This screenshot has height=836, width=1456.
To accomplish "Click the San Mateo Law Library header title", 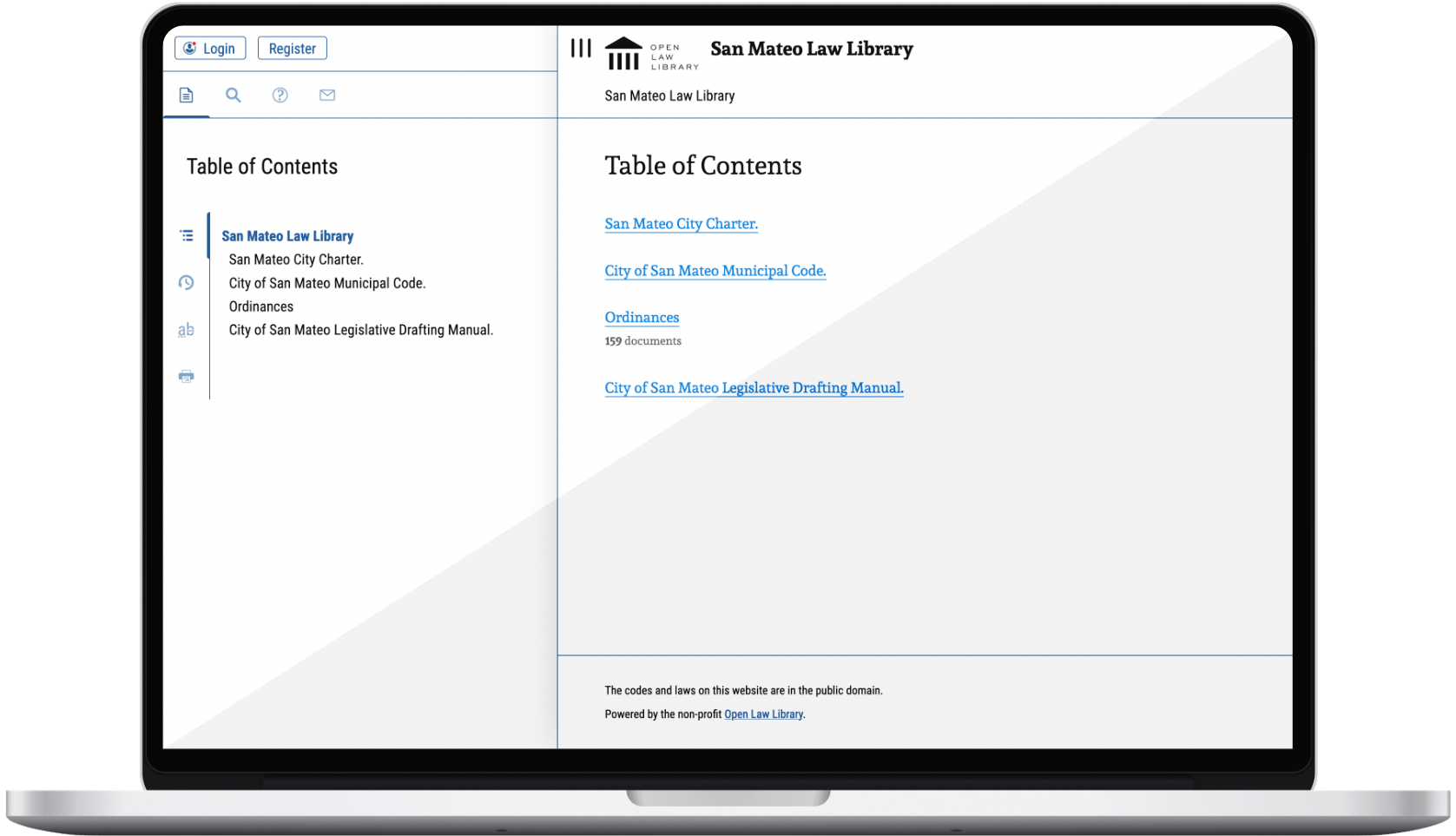I will [812, 49].
